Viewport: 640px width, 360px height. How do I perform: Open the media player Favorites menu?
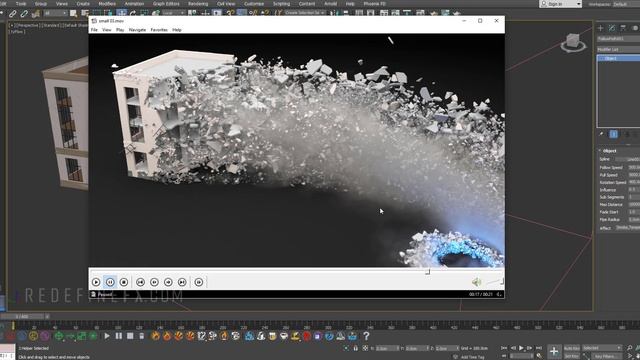tap(159, 30)
